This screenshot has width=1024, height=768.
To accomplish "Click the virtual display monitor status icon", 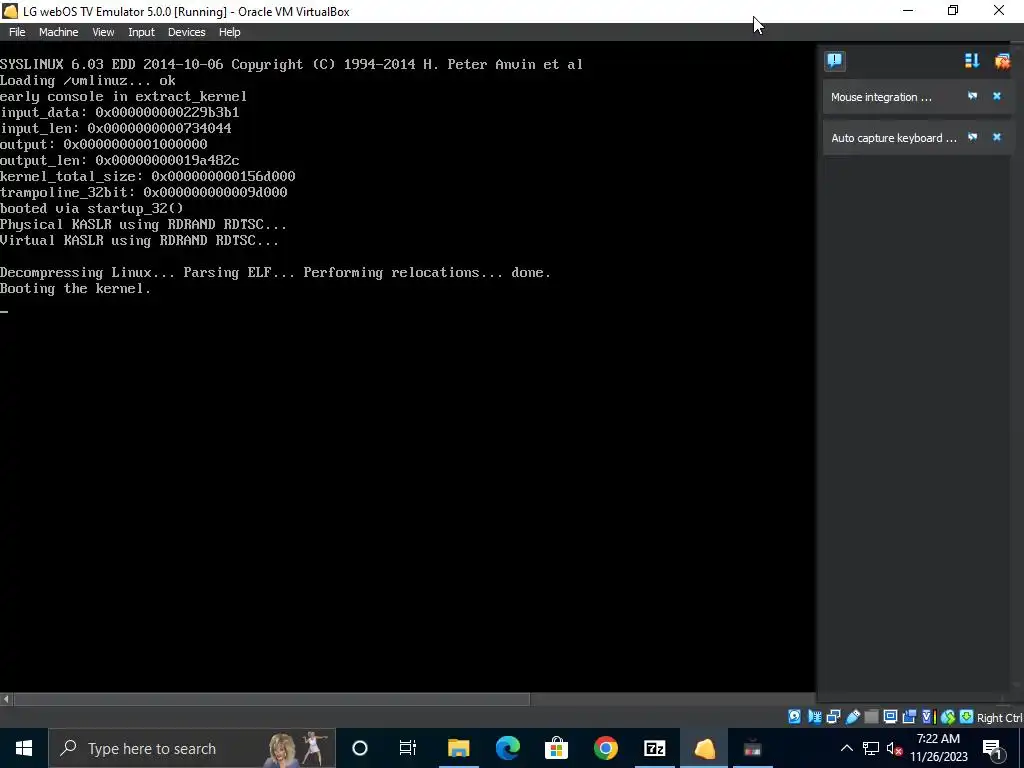I will pos(890,717).
